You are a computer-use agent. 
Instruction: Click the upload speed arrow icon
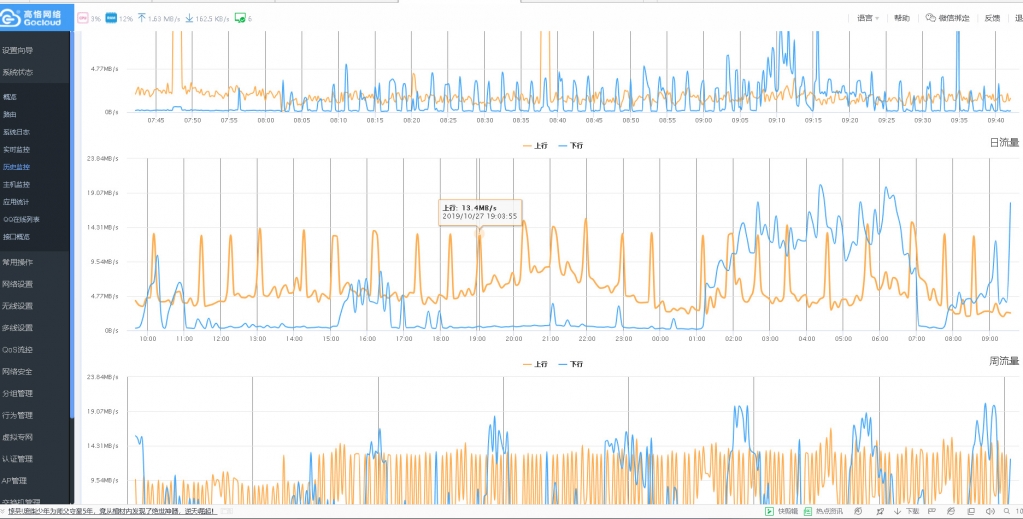click(141, 18)
